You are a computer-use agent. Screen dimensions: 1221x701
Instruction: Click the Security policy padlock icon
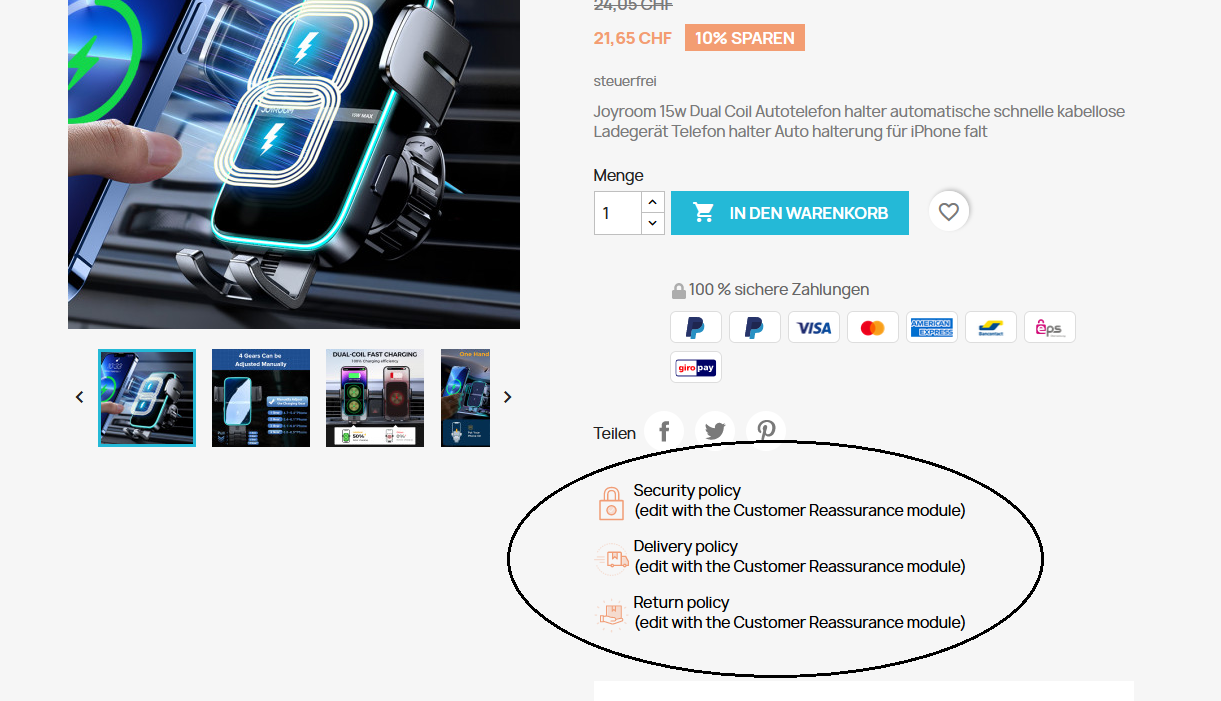pos(611,503)
